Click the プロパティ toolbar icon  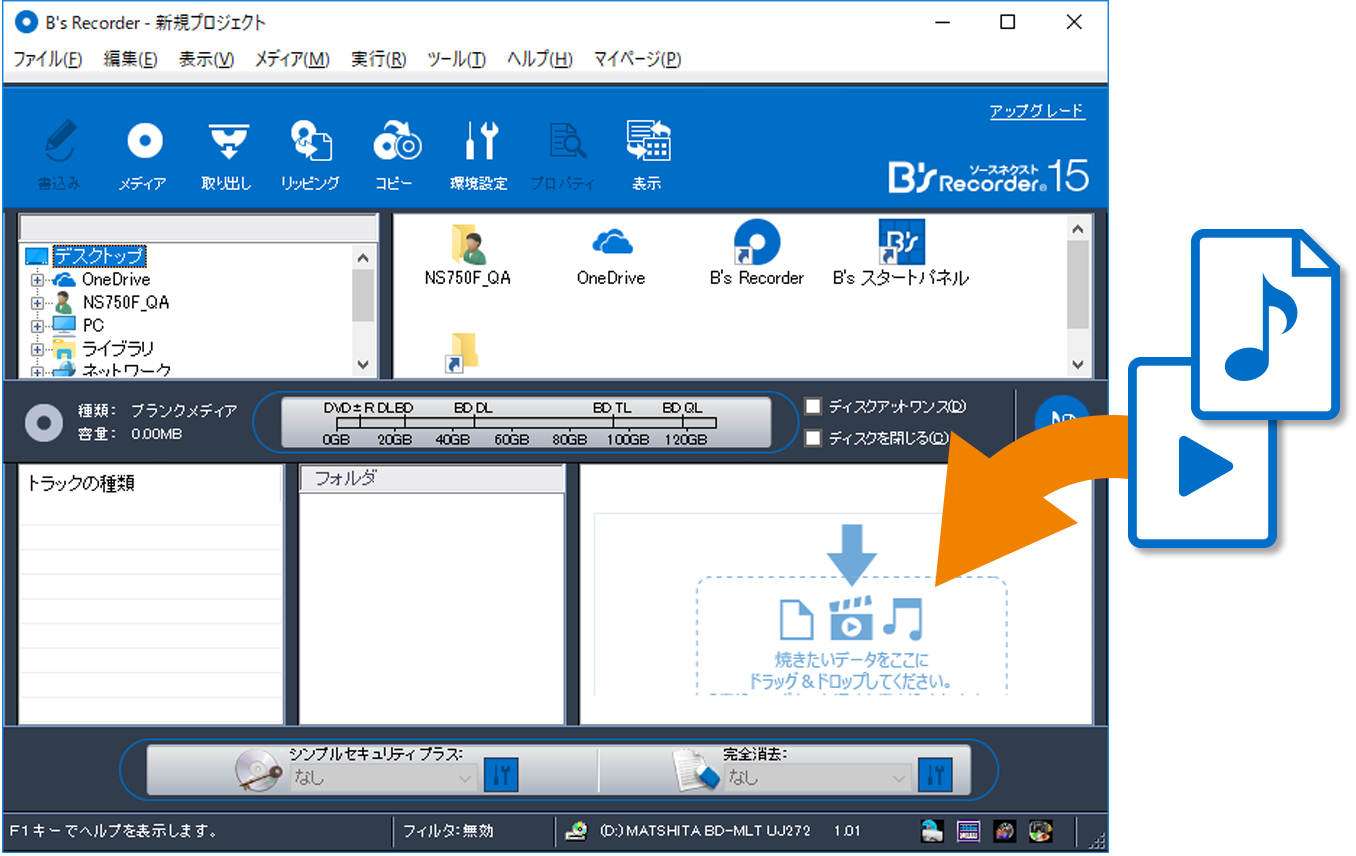[x=566, y=142]
